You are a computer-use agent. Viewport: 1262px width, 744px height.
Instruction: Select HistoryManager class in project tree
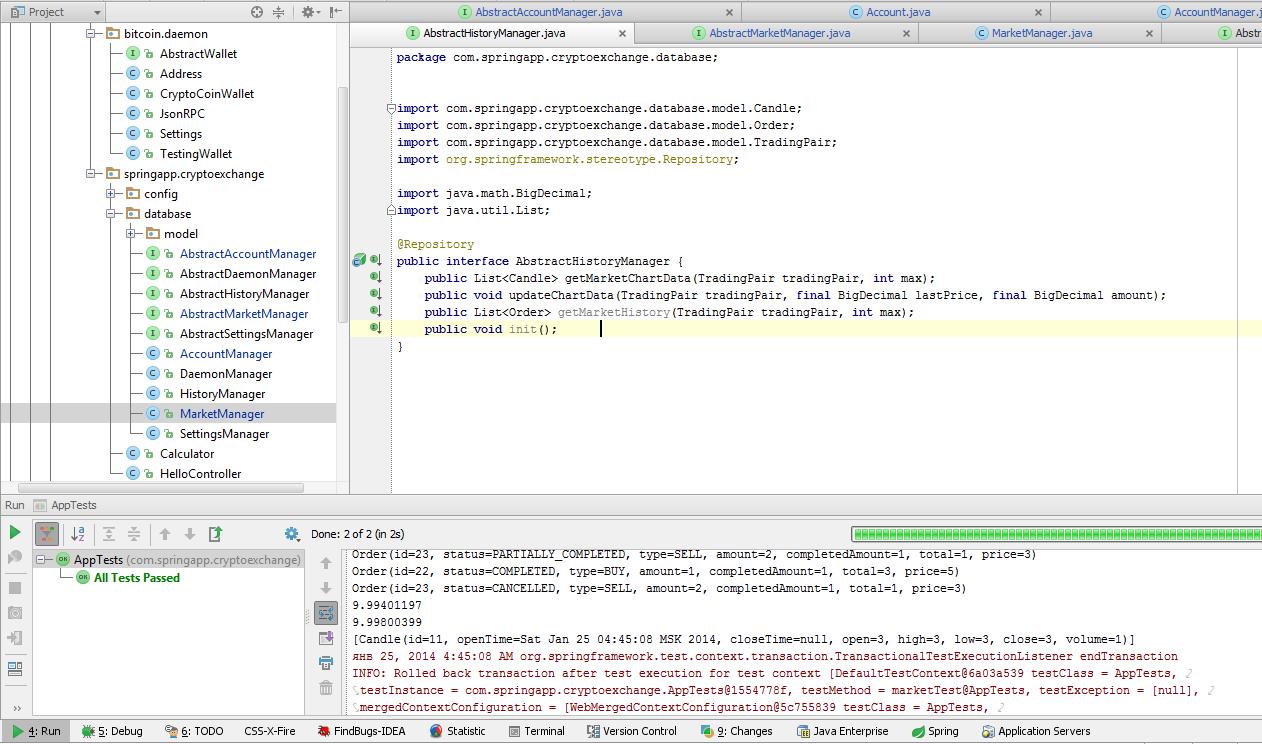pos(222,394)
